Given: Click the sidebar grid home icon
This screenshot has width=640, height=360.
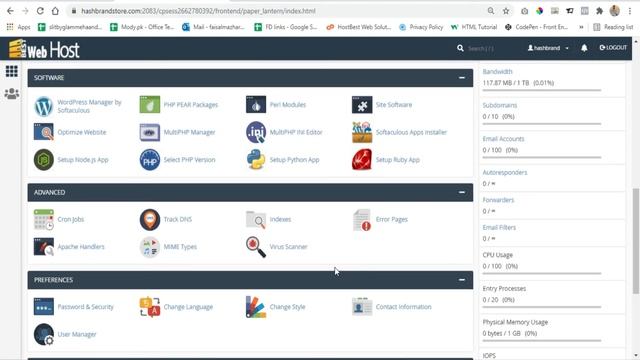Looking at the screenshot, I should [x=11, y=71].
